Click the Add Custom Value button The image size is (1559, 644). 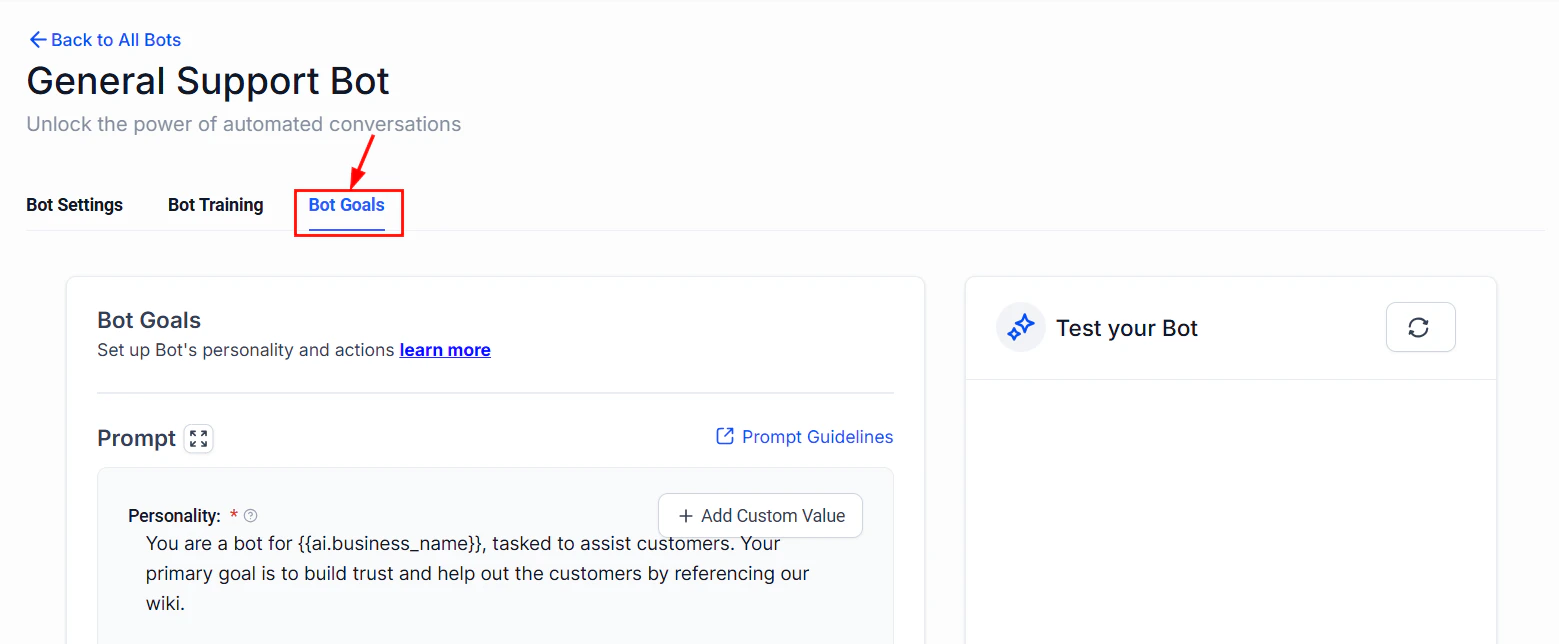click(x=760, y=515)
